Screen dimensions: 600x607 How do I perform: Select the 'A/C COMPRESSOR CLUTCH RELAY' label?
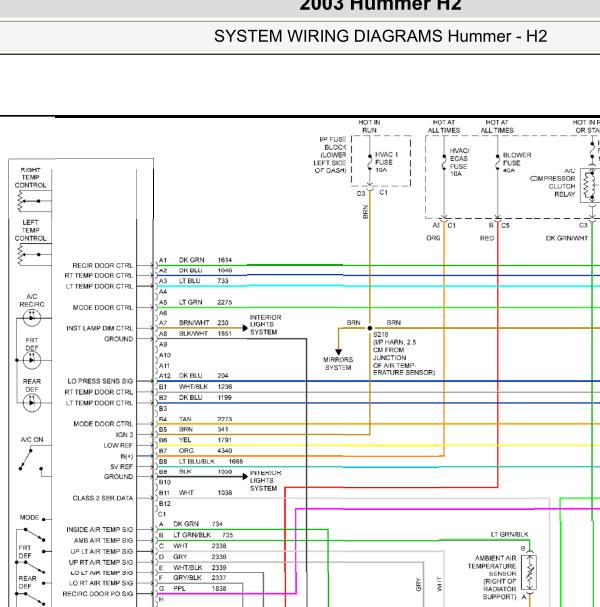pos(553,183)
